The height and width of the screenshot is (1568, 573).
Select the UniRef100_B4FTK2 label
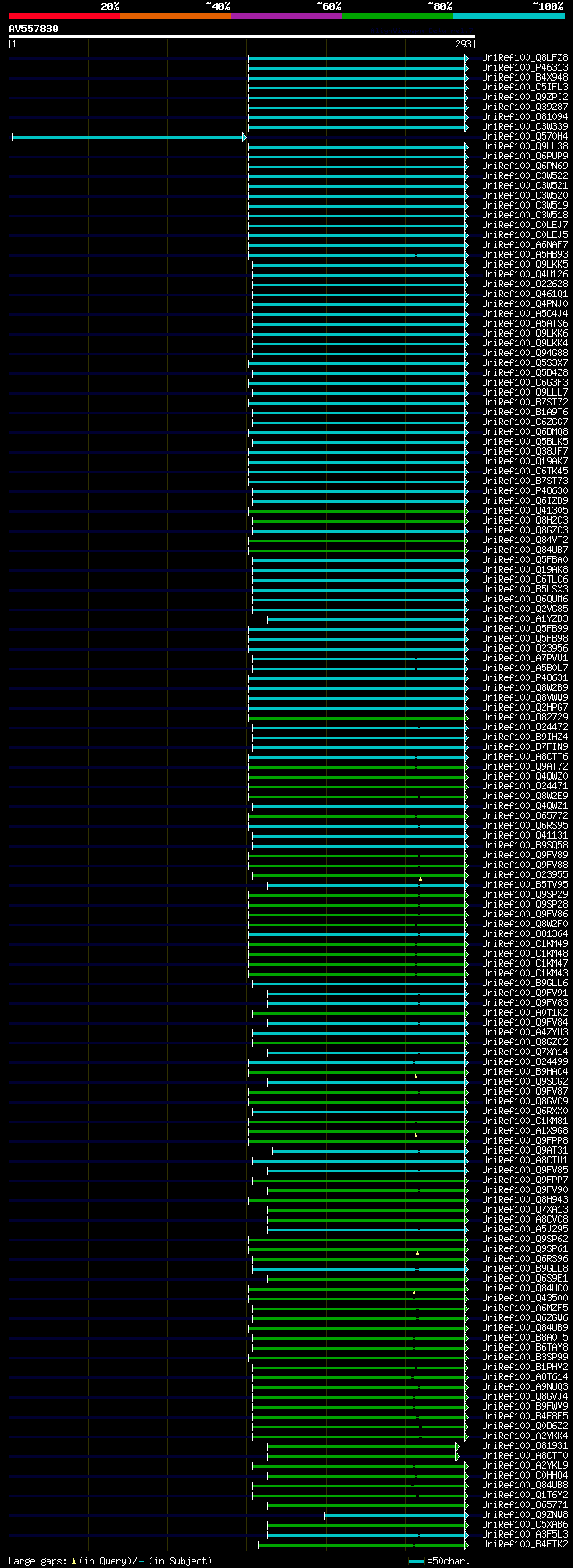click(525, 1545)
